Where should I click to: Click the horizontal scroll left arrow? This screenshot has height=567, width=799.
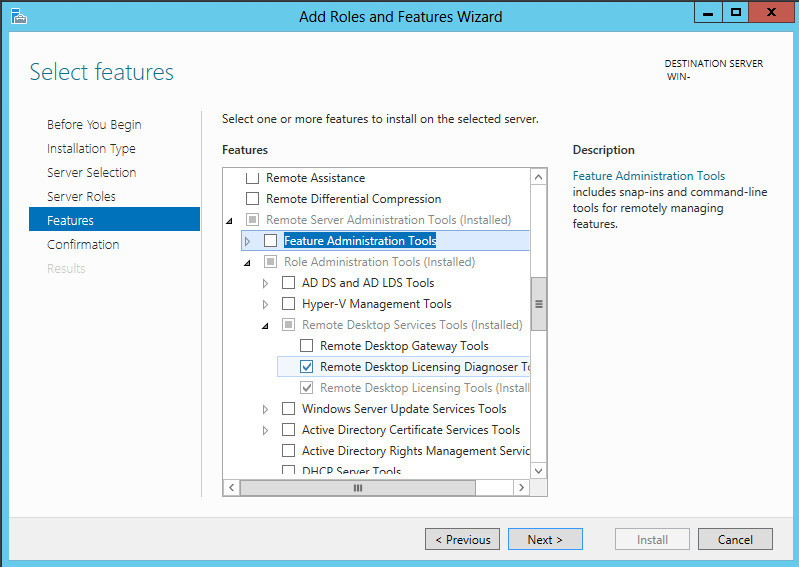231,488
